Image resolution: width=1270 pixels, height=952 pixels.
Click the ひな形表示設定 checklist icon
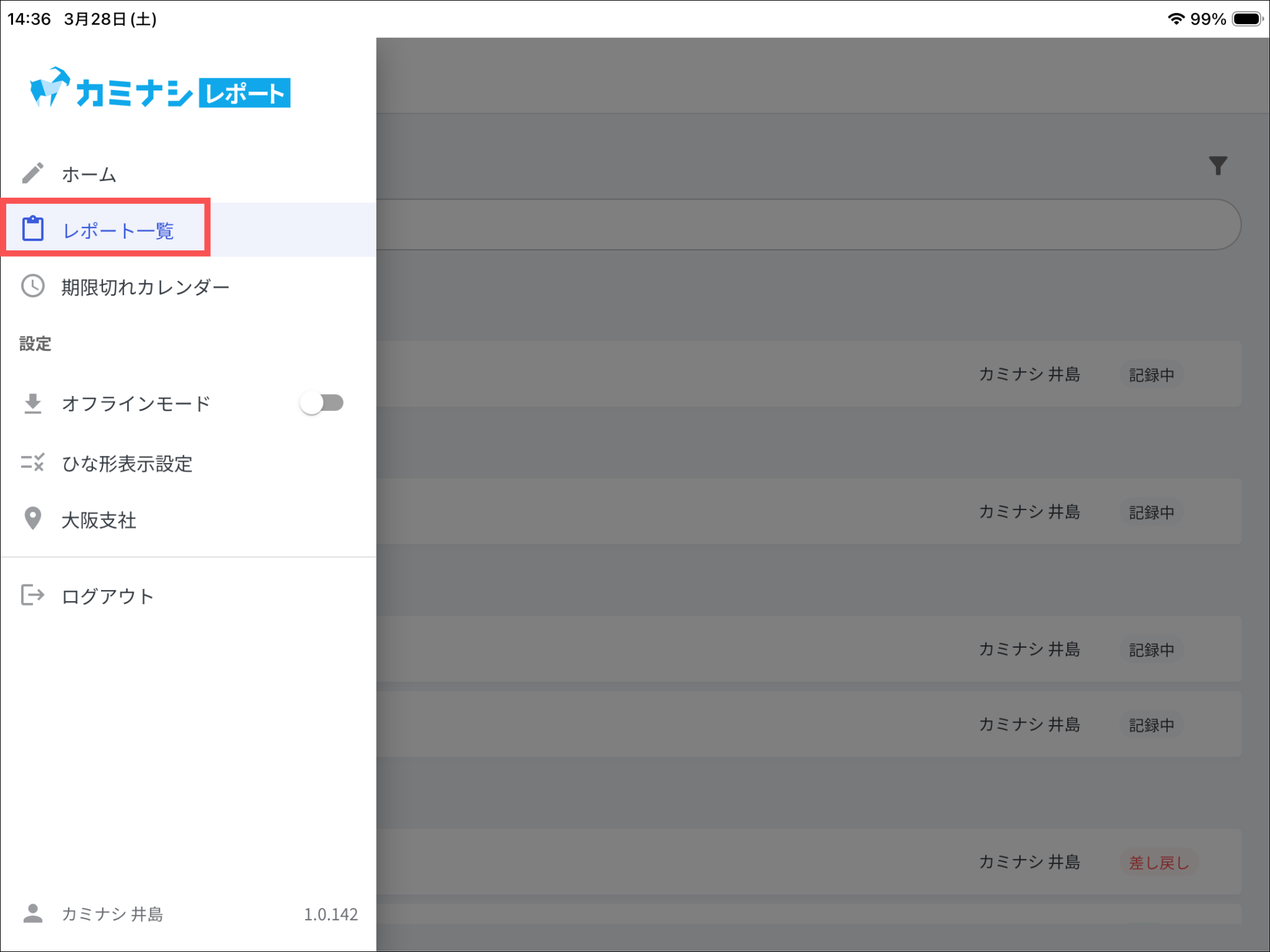[33, 462]
